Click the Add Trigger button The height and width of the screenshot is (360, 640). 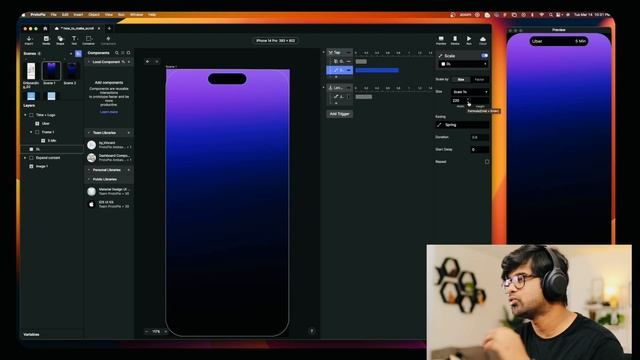point(340,114)
